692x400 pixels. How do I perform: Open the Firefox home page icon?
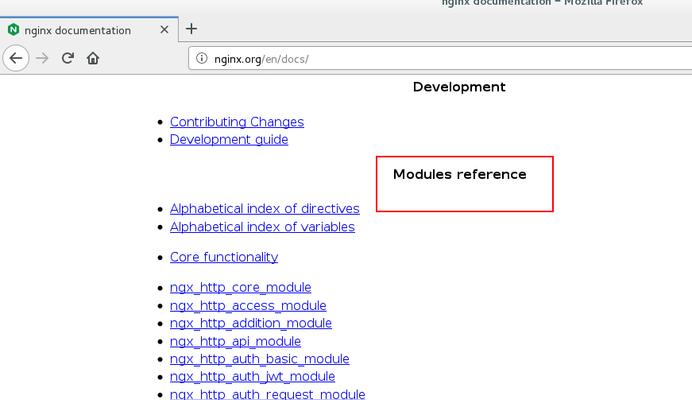tap(93, 58)
